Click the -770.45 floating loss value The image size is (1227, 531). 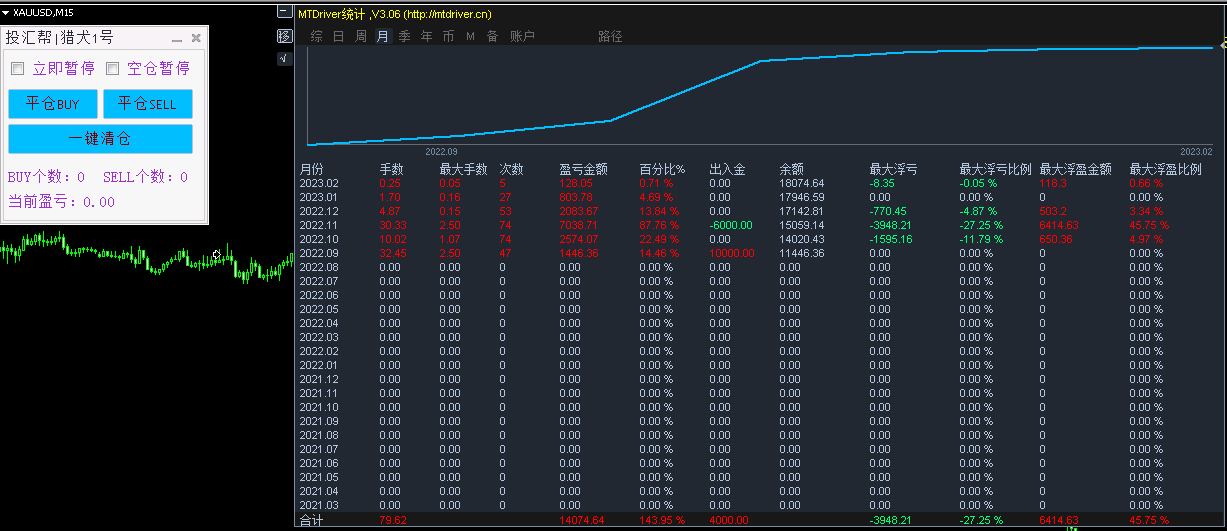pos(889,211)
